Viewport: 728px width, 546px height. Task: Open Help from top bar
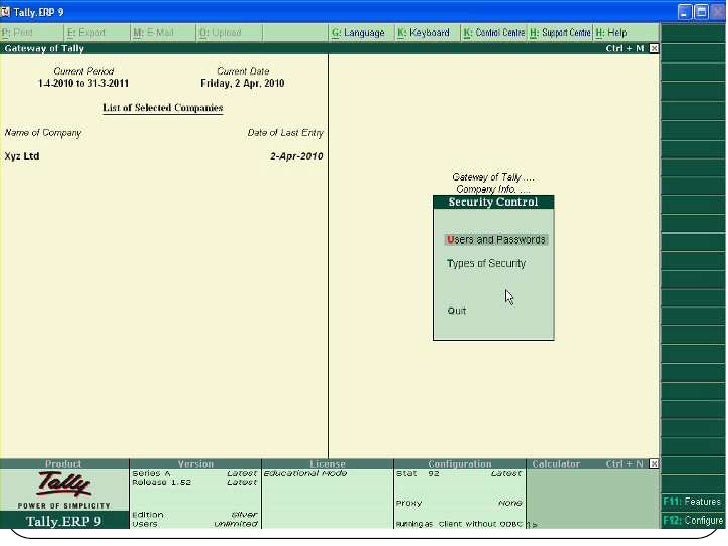coord(612,33)
